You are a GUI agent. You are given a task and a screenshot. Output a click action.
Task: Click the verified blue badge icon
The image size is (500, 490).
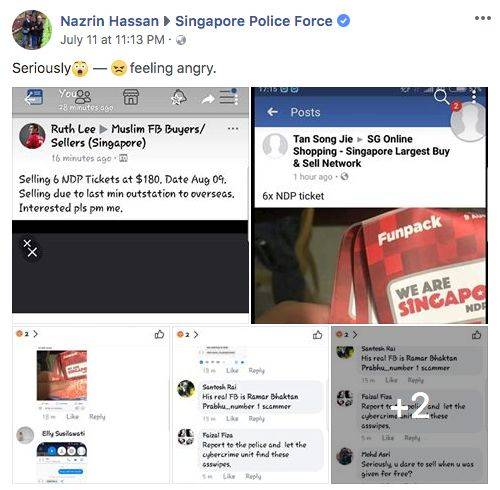click(343, 21)
